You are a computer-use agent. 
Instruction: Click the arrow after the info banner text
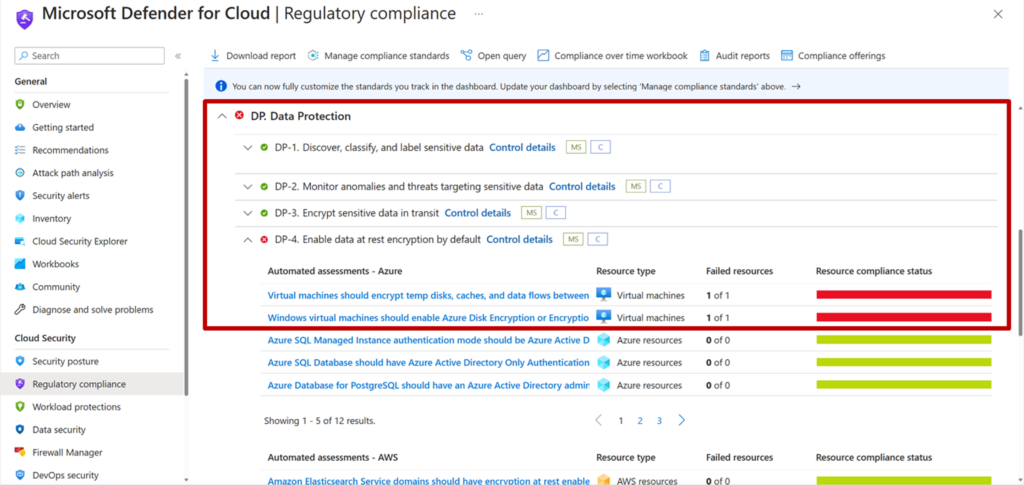coord(795,86)
